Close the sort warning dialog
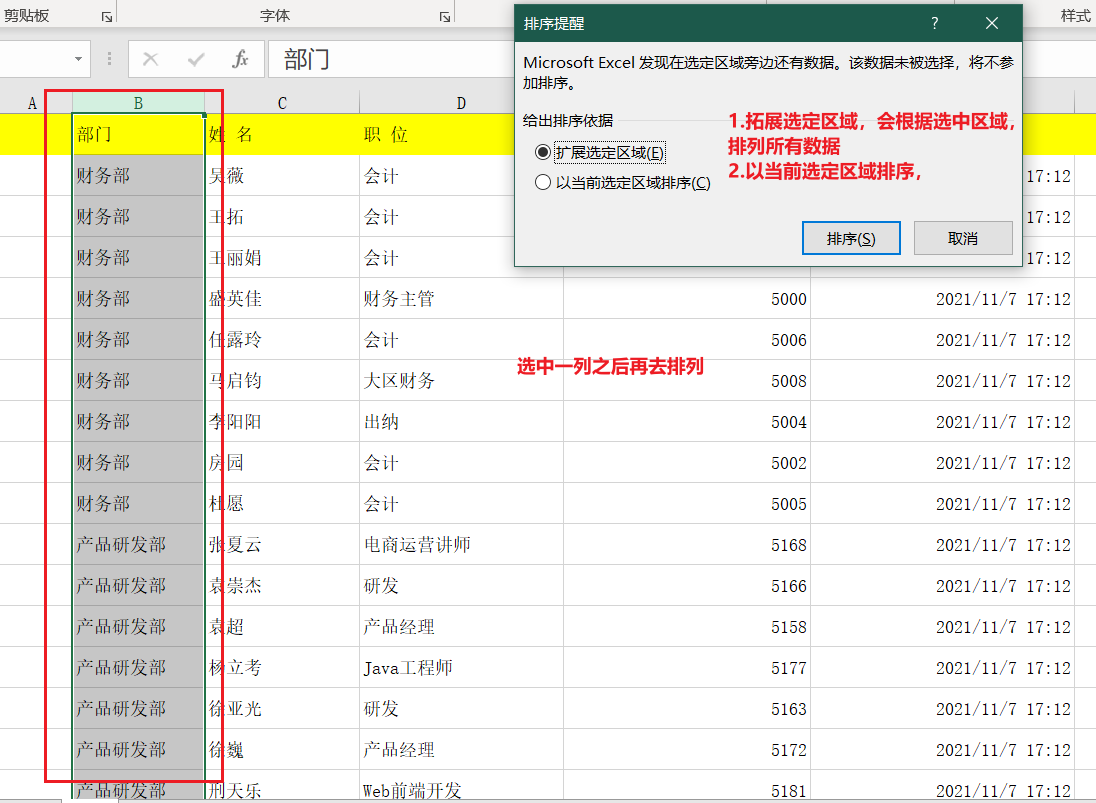The height and width of the screenshot is (803, 1096). (992, 23)
